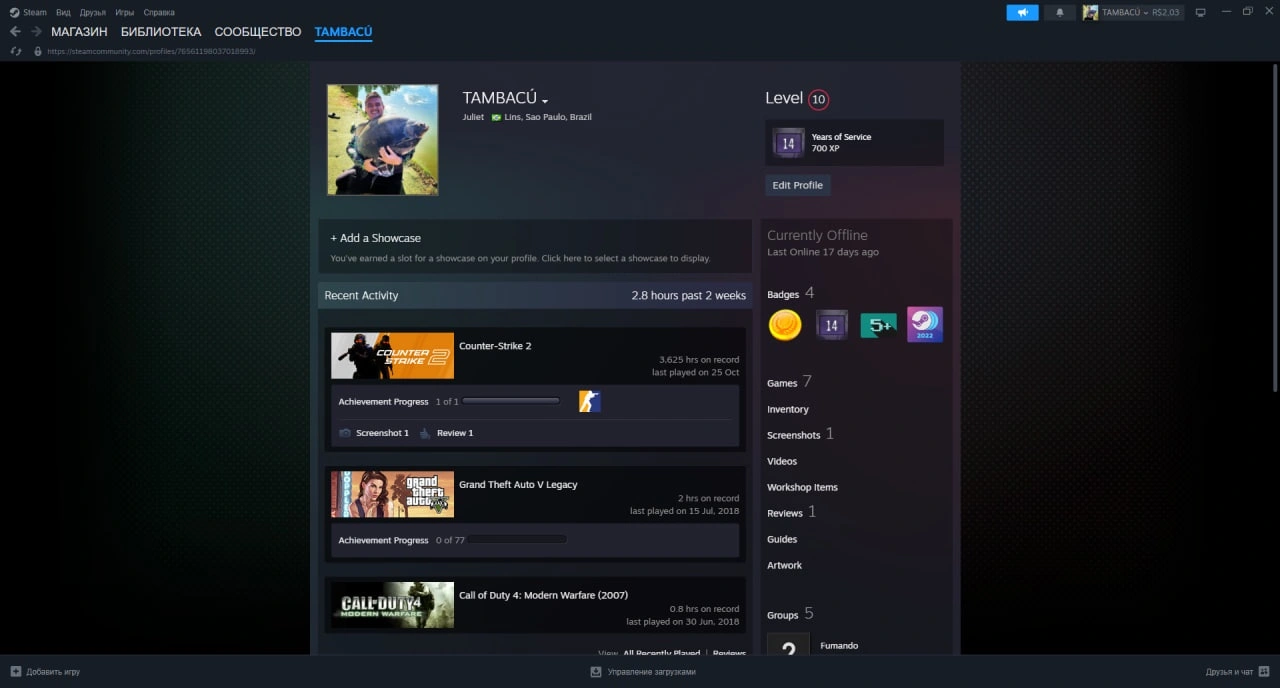Viewport: 1280px width, 688px height.
Task: Click the 5+ game collector badge
Action: pos(878,325)
